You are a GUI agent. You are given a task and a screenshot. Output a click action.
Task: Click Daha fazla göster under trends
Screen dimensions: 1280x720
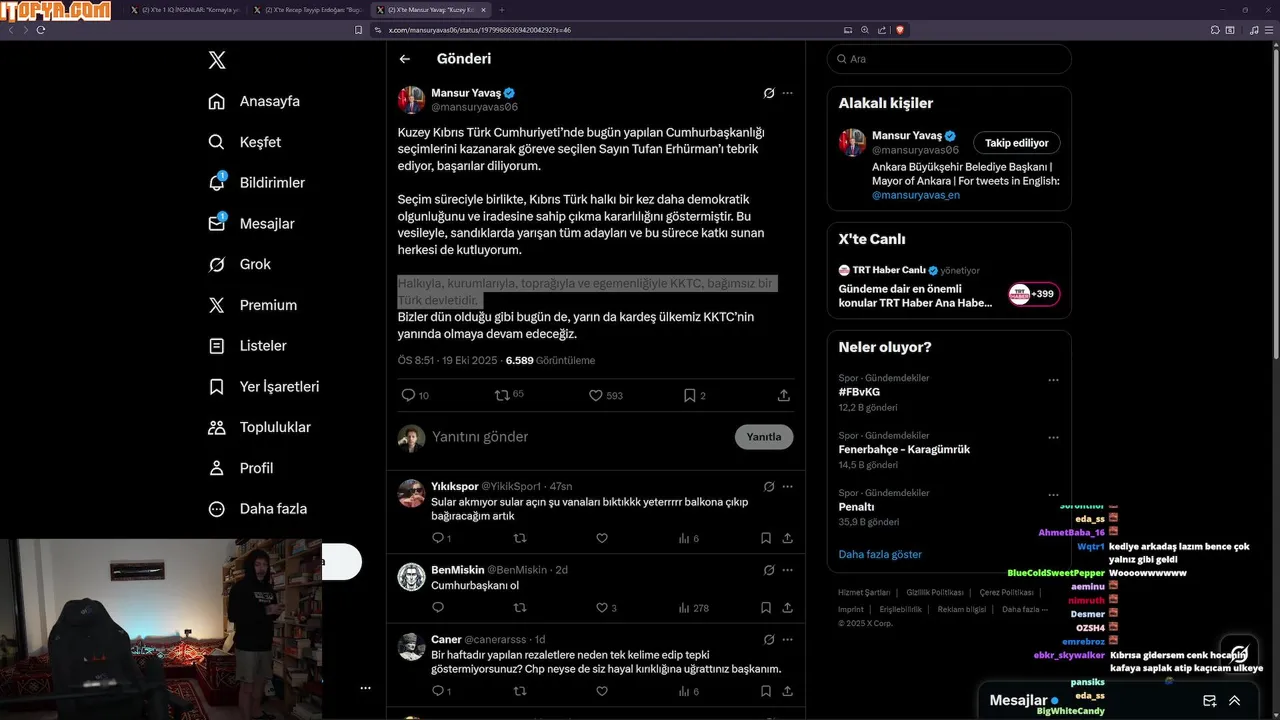[x=880, y=554]
